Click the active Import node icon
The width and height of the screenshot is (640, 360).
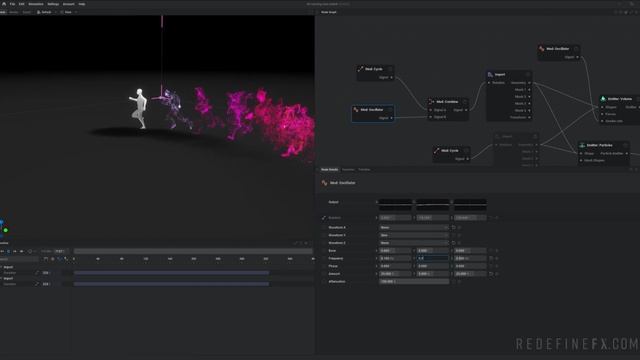point(490,74)
